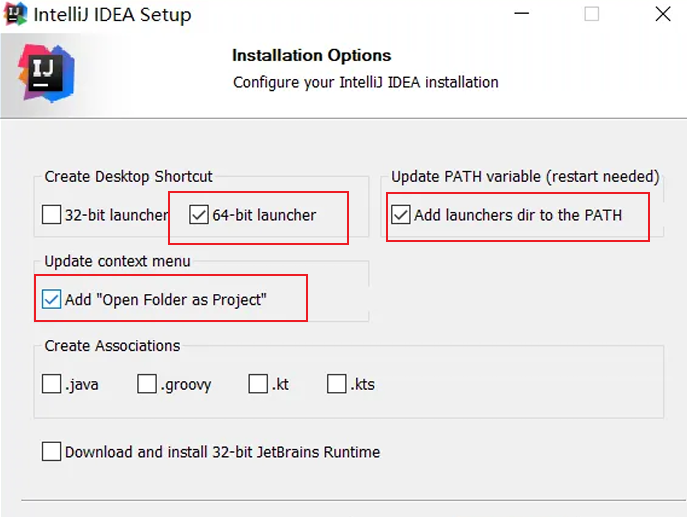The width and height of the screenshot is (687, 517).
Task: Click the "IntelliJ IDEA Setup" window title
Action: pyautogui.click(x=113, y=15)
